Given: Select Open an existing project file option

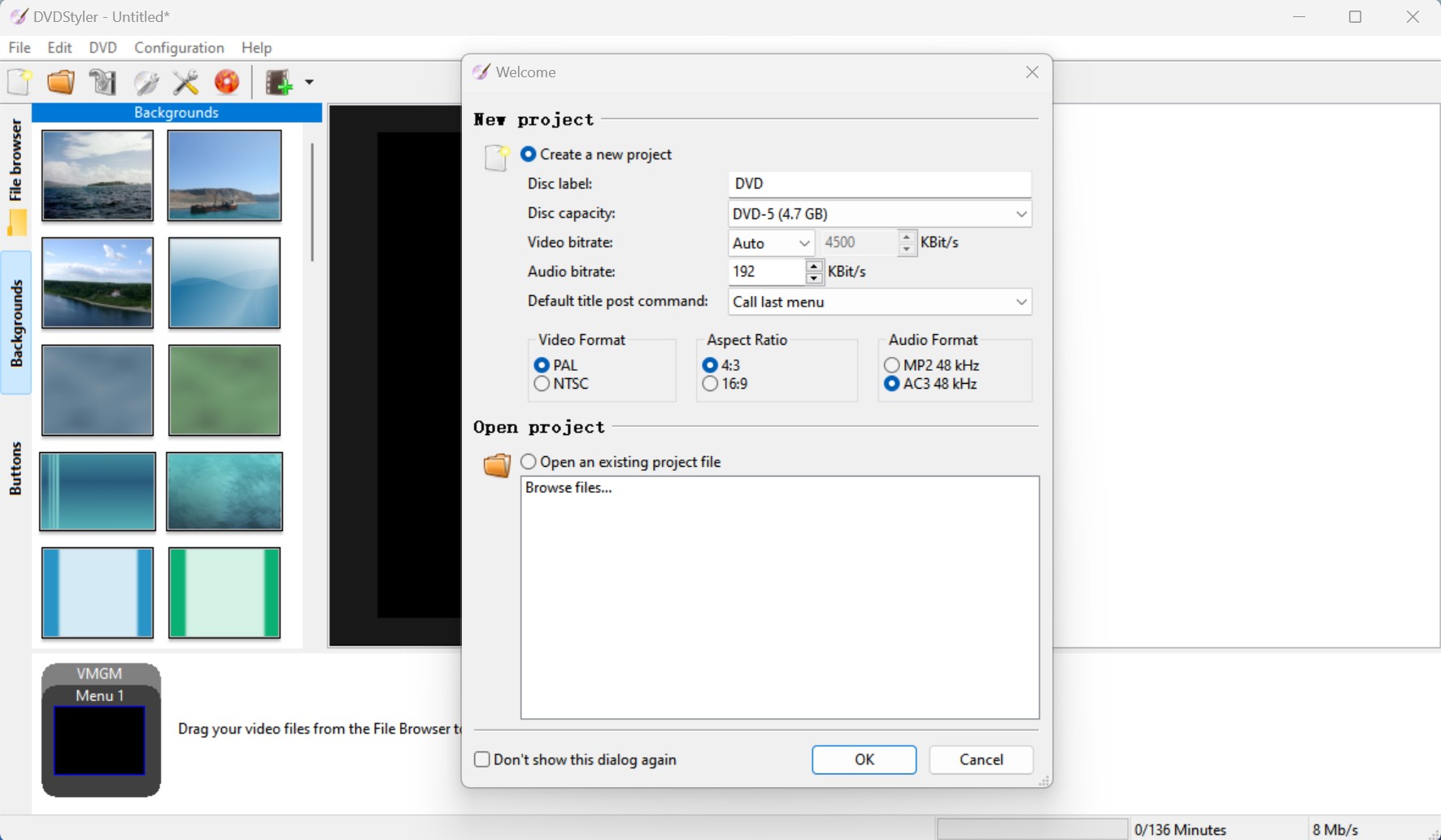Looking at the screenshot, I should point(529,462).
